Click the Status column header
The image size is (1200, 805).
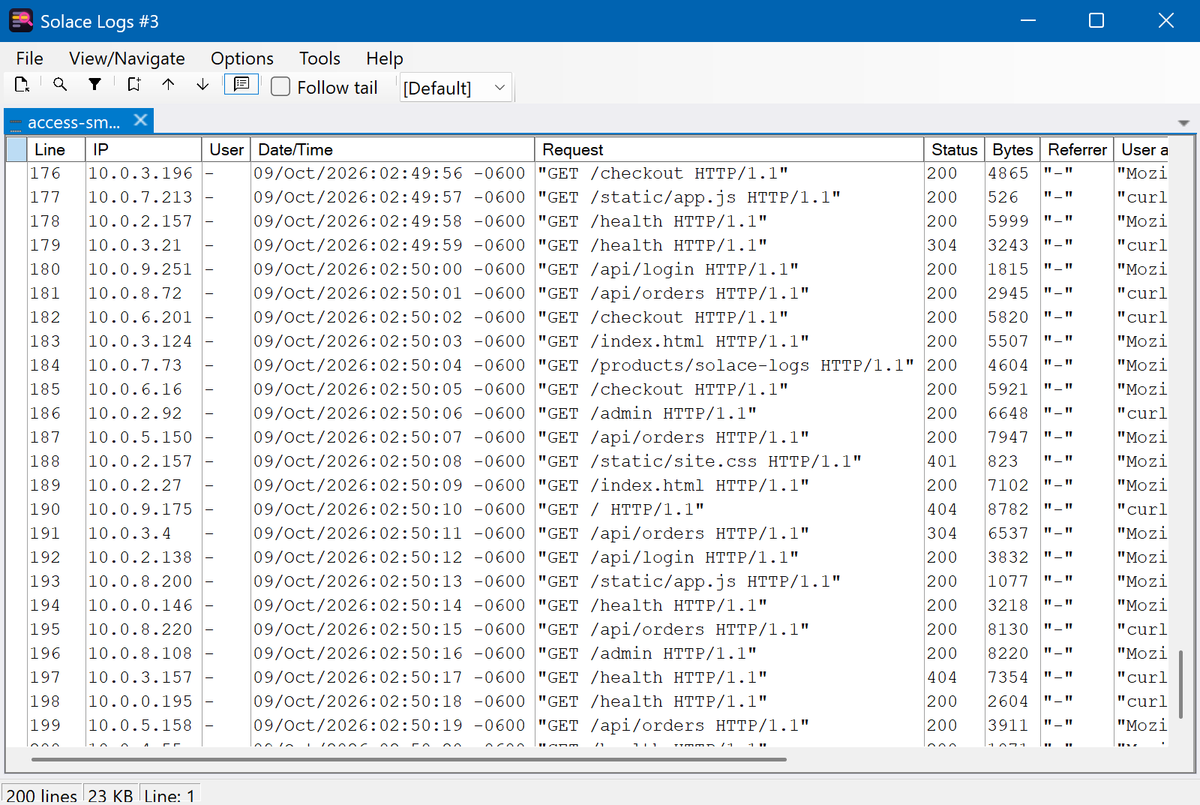pyautogui.click(x=954, y=149)
